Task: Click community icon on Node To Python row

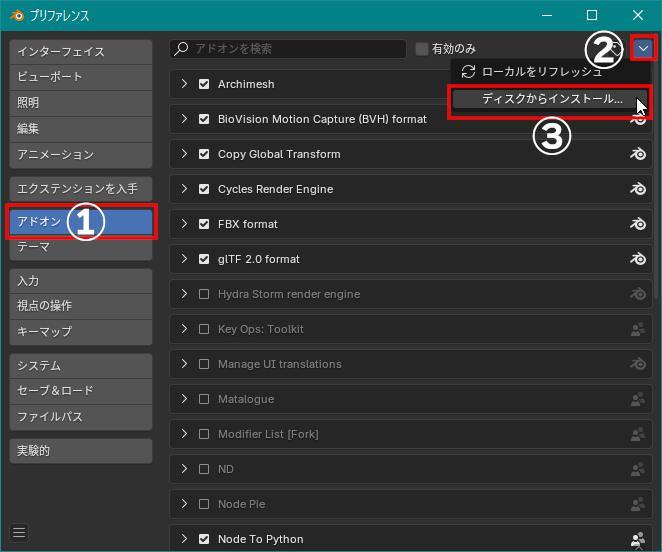Action: (x=638, y=539)
